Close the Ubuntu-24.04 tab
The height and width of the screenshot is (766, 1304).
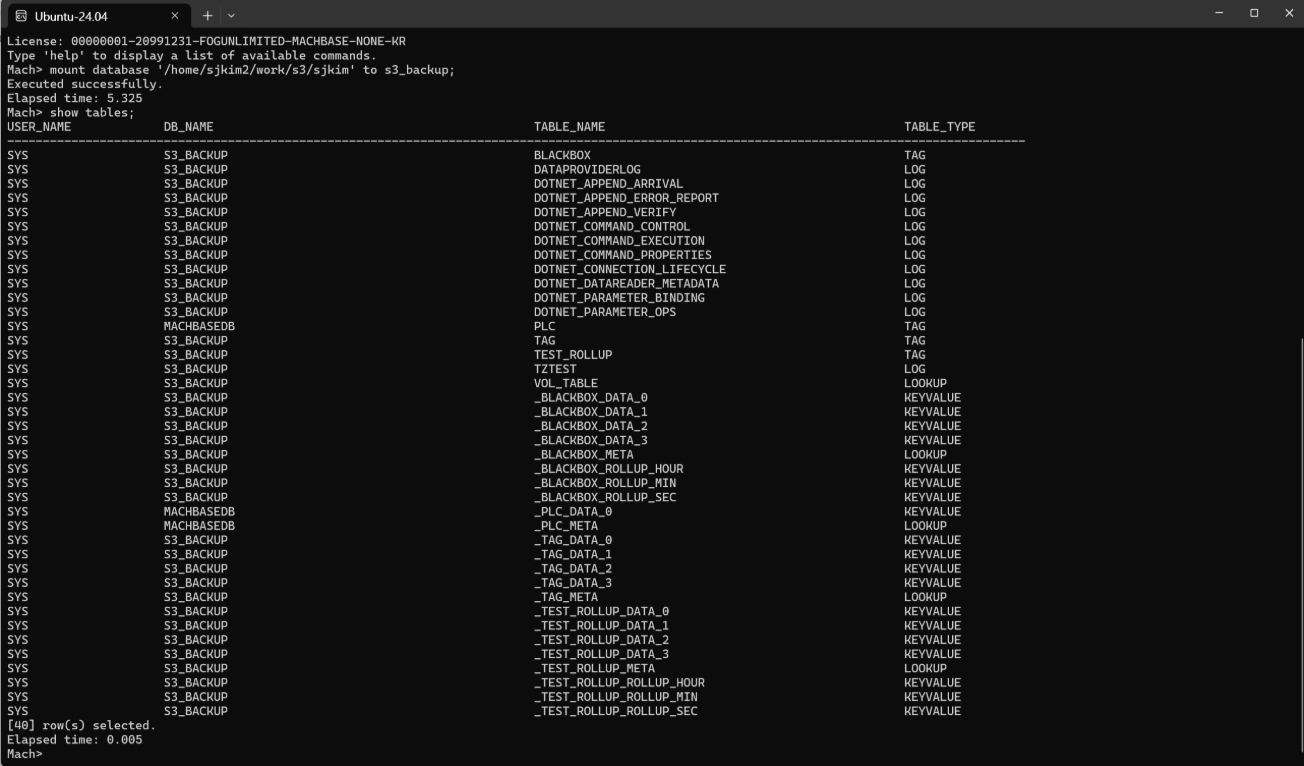(x=175, y=16)
